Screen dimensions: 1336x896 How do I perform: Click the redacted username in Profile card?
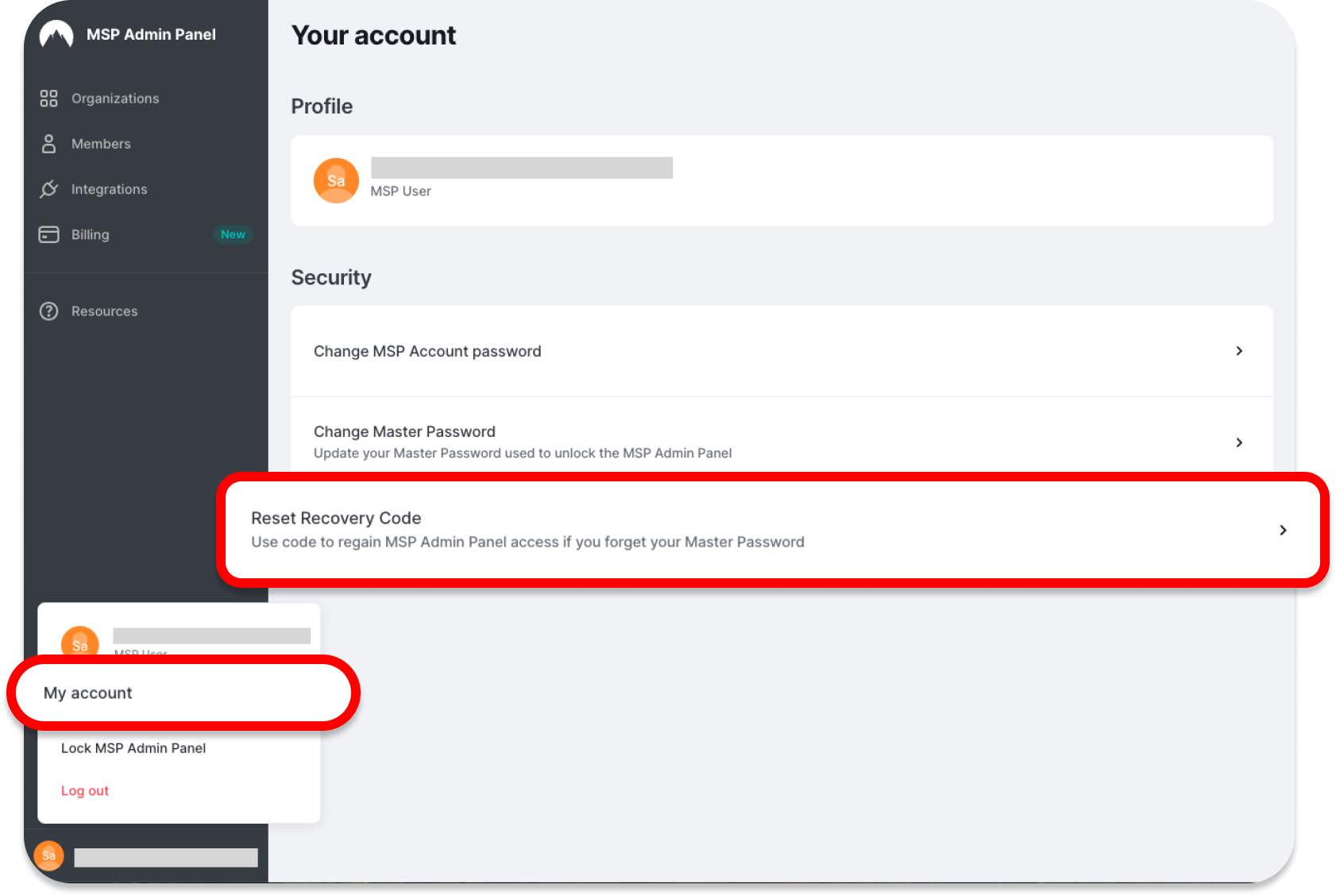point(522,168)
